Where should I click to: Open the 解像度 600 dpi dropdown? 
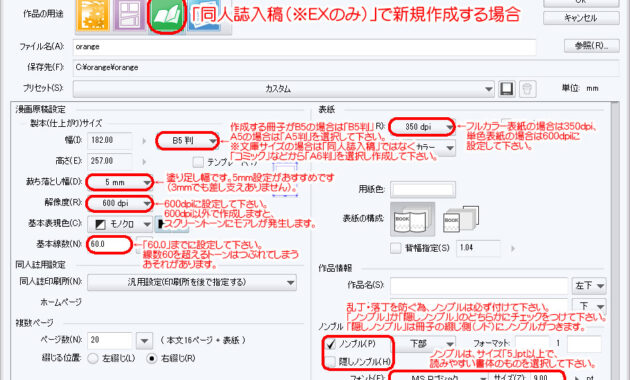pos(119,203)
